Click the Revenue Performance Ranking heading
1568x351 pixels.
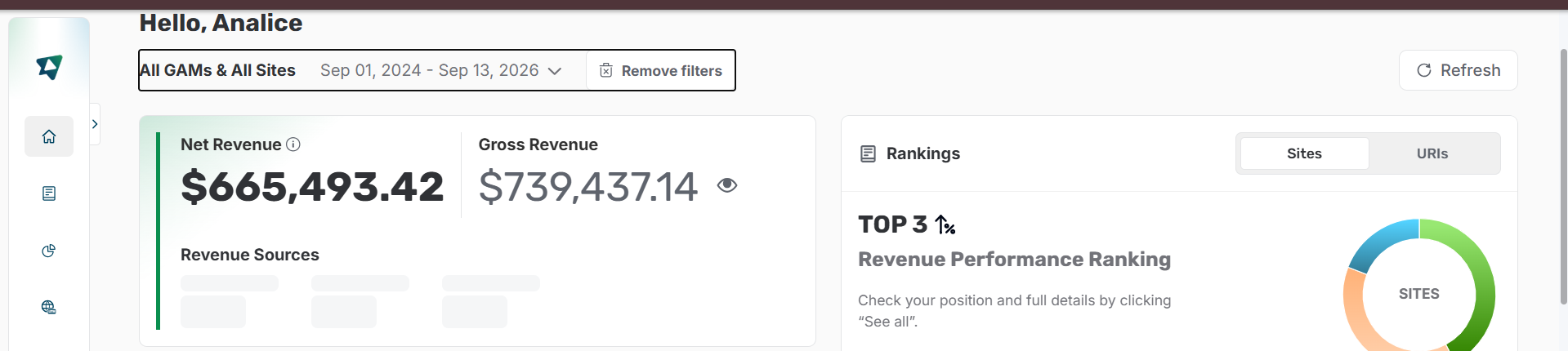1014,260
